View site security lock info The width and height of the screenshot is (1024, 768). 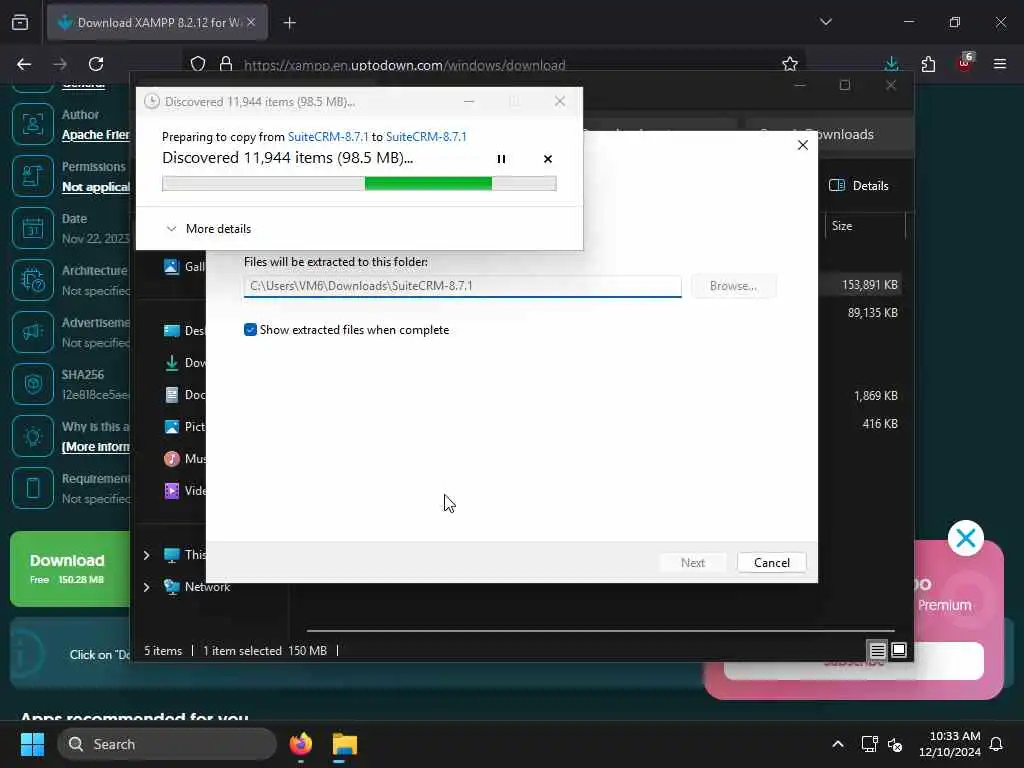226,64
